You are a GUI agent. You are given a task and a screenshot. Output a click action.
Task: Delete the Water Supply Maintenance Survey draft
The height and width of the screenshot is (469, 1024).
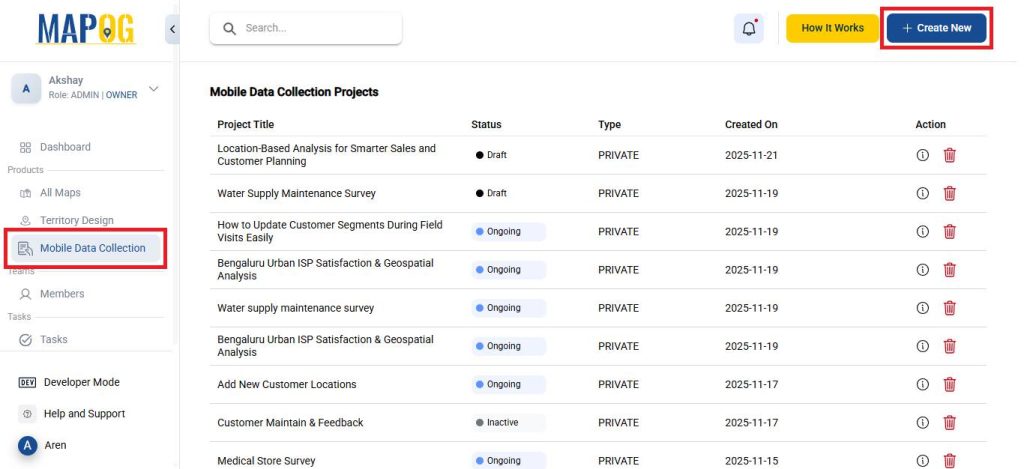tap(949, 193)
